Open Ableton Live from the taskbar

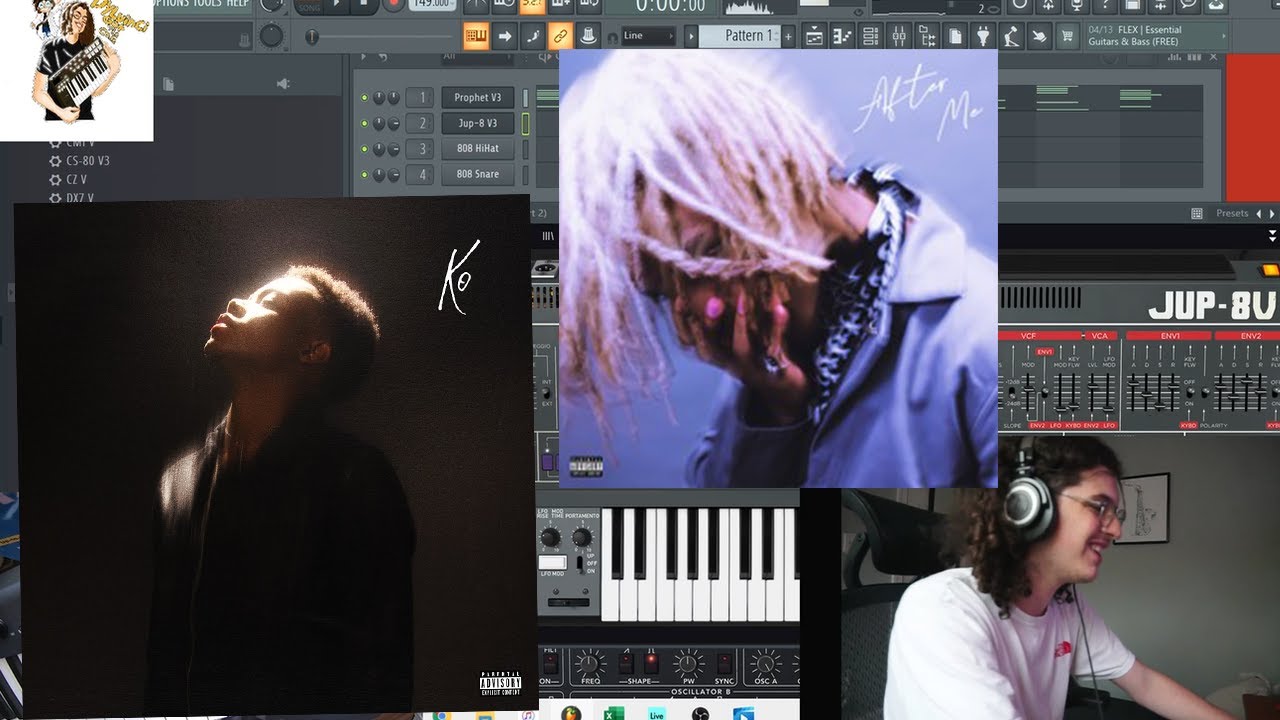[657, 714]
